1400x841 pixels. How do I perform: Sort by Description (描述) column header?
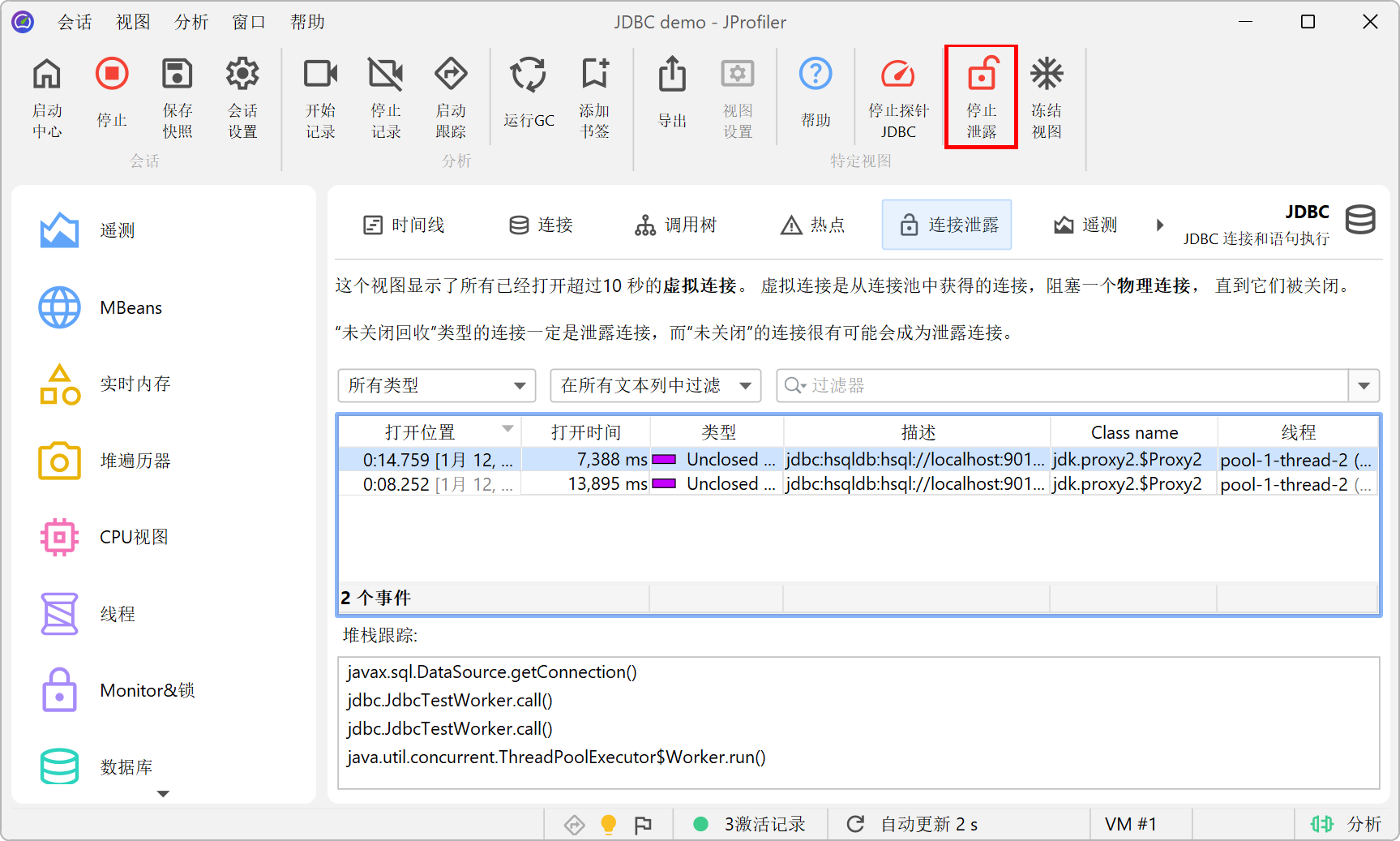click(x=918, y=431)
